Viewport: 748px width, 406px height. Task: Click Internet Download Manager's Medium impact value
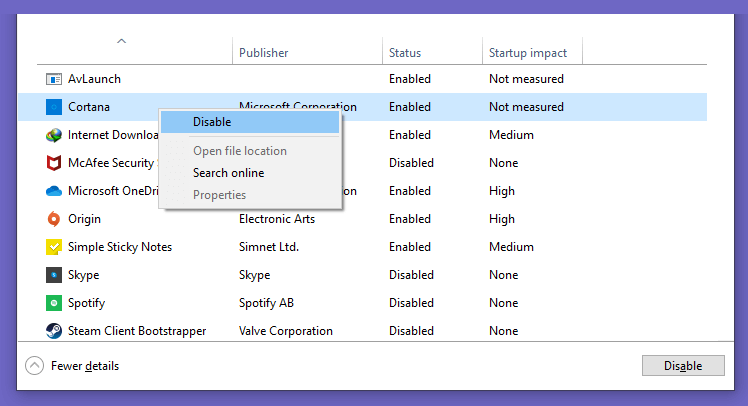[x=511, y=135]
